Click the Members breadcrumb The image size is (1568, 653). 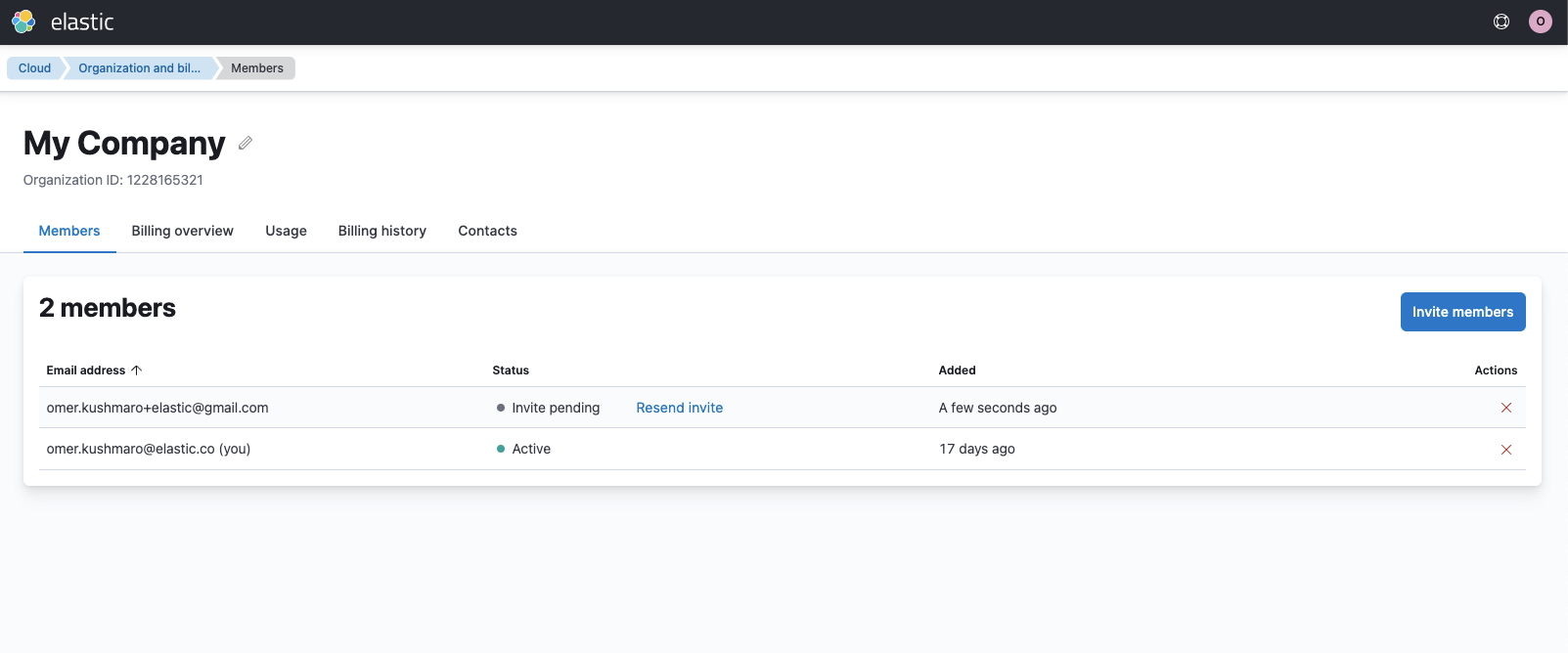[x=257, y=68]
